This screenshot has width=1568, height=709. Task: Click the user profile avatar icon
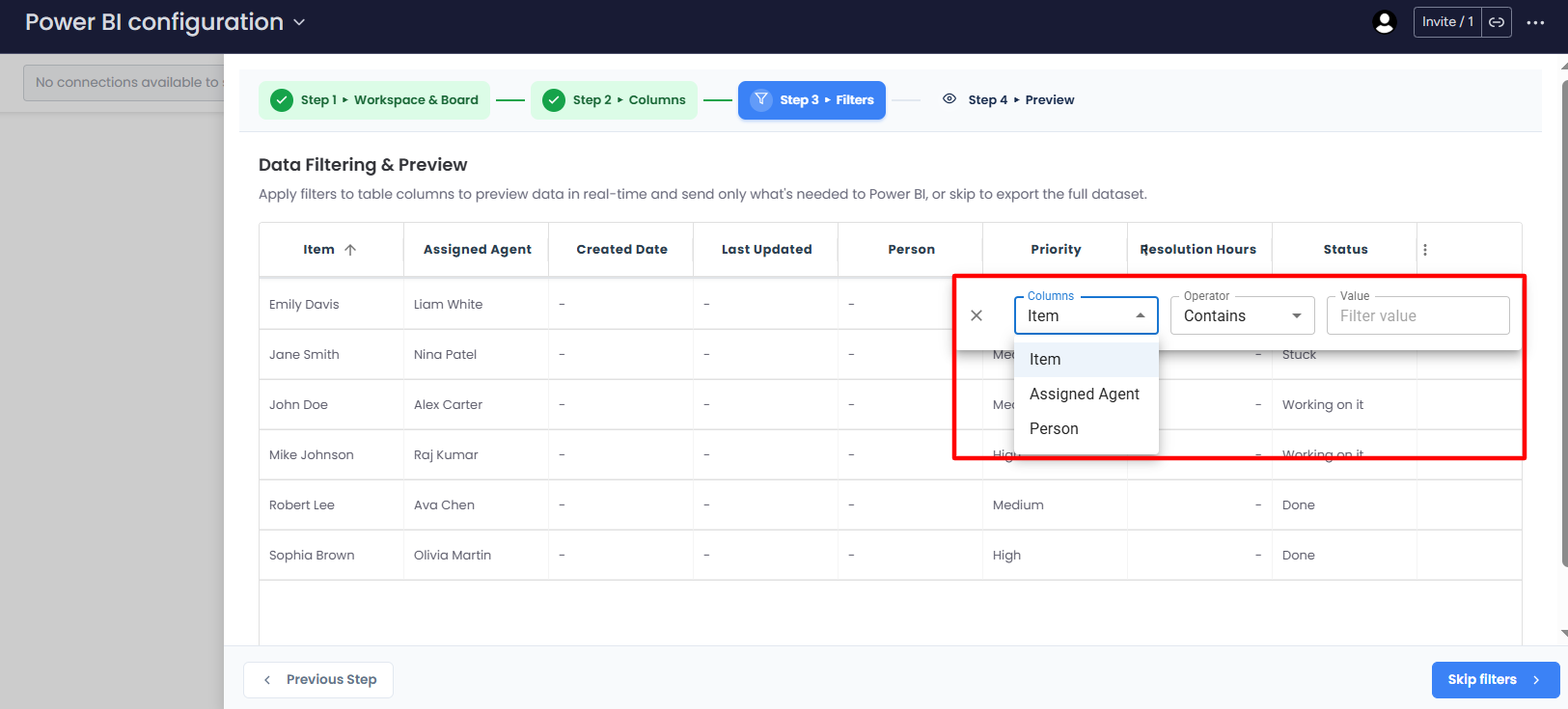click(1385, 22)
